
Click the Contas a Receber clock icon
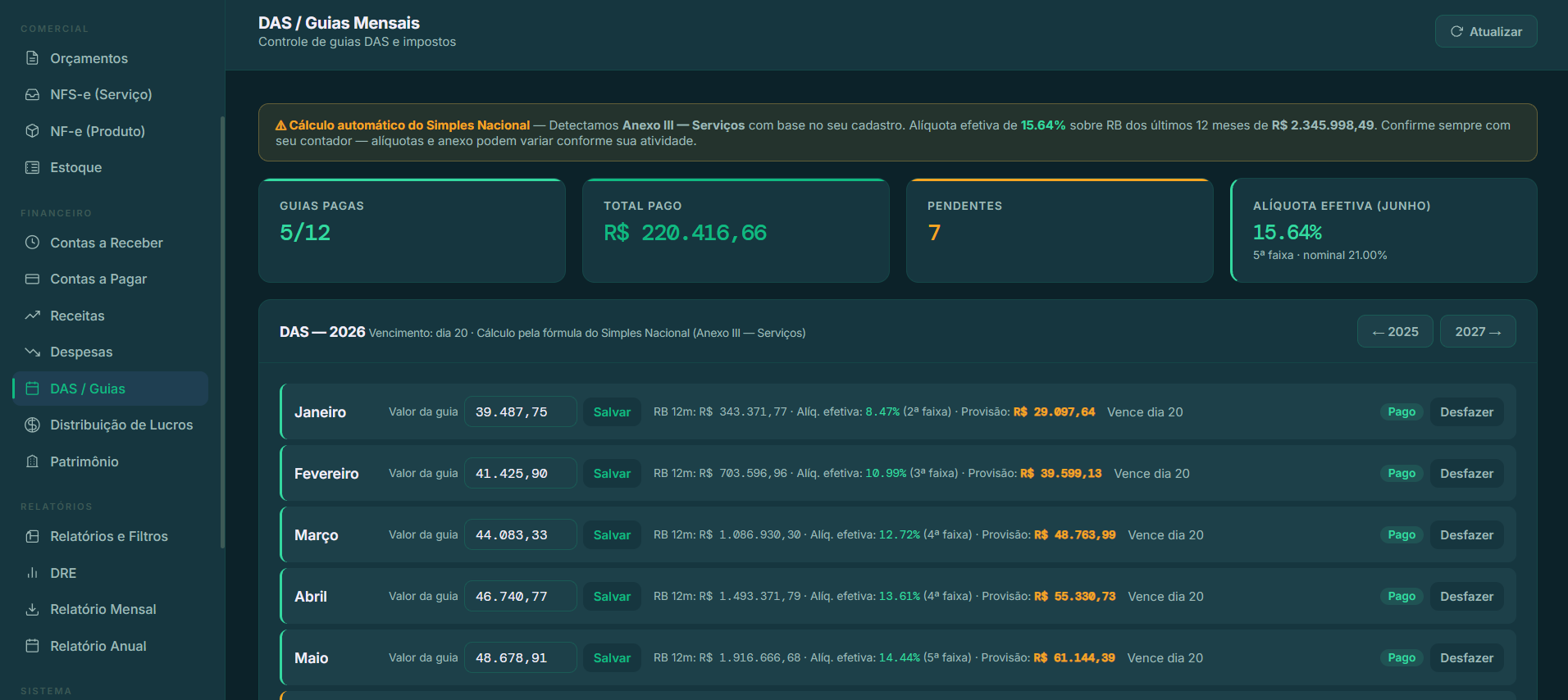click(32, 243)
